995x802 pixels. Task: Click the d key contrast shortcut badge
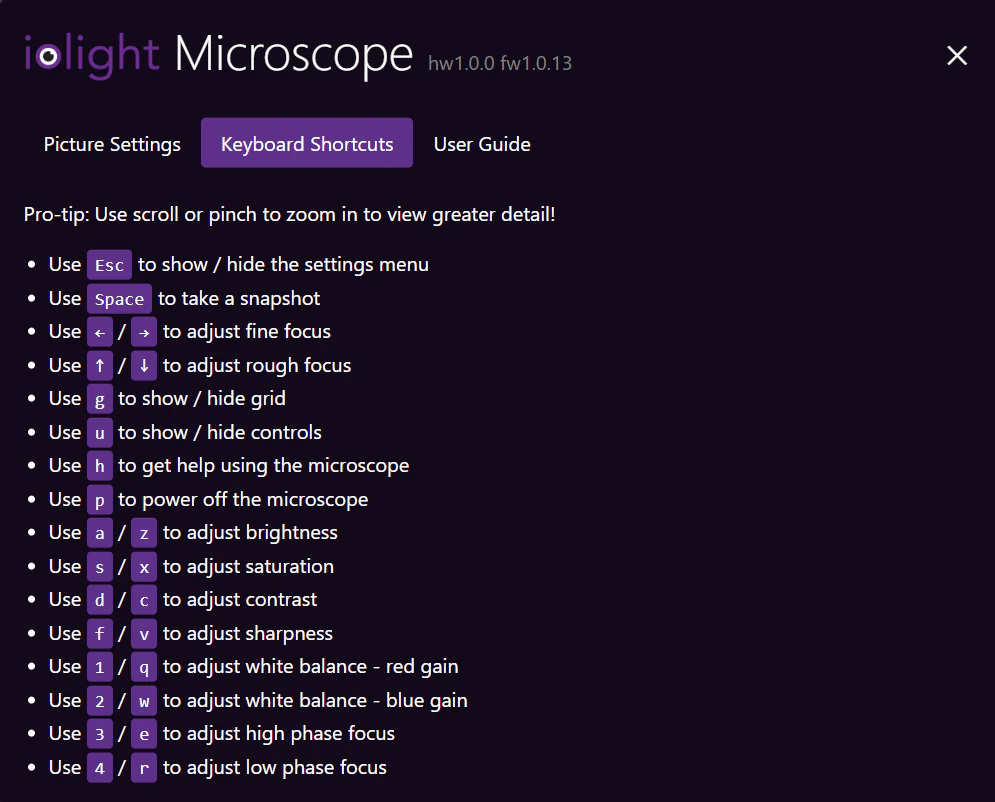(x=99, y=599)
